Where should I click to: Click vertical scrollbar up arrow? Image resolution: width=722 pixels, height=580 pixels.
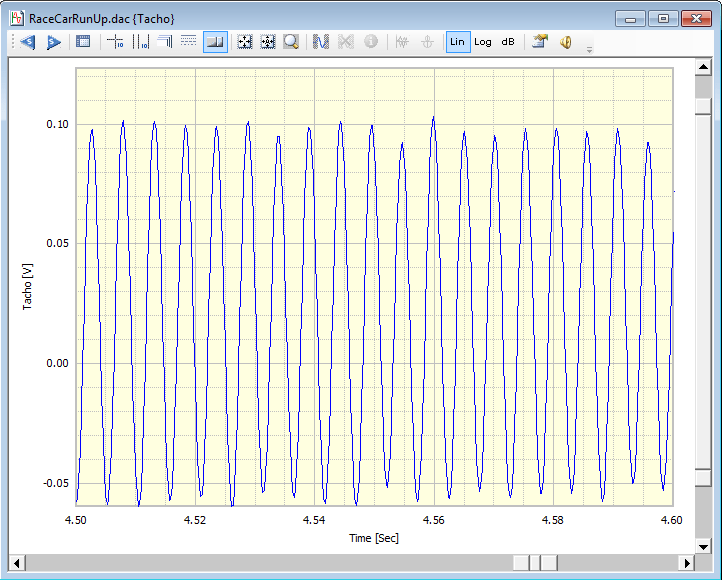[703, 67]
